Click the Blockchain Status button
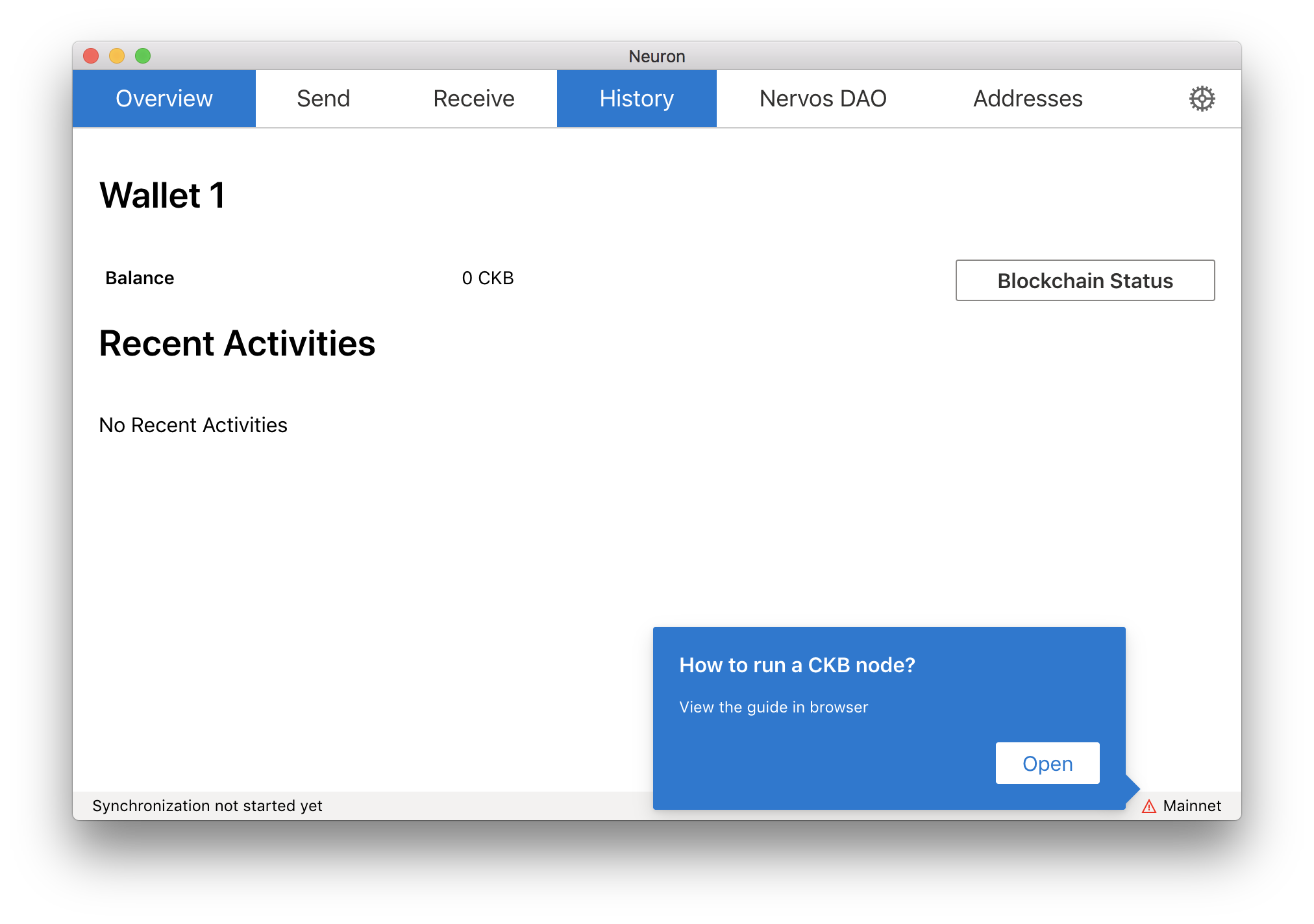The height and width of the screenshot is (924, 1314). 1085,280
